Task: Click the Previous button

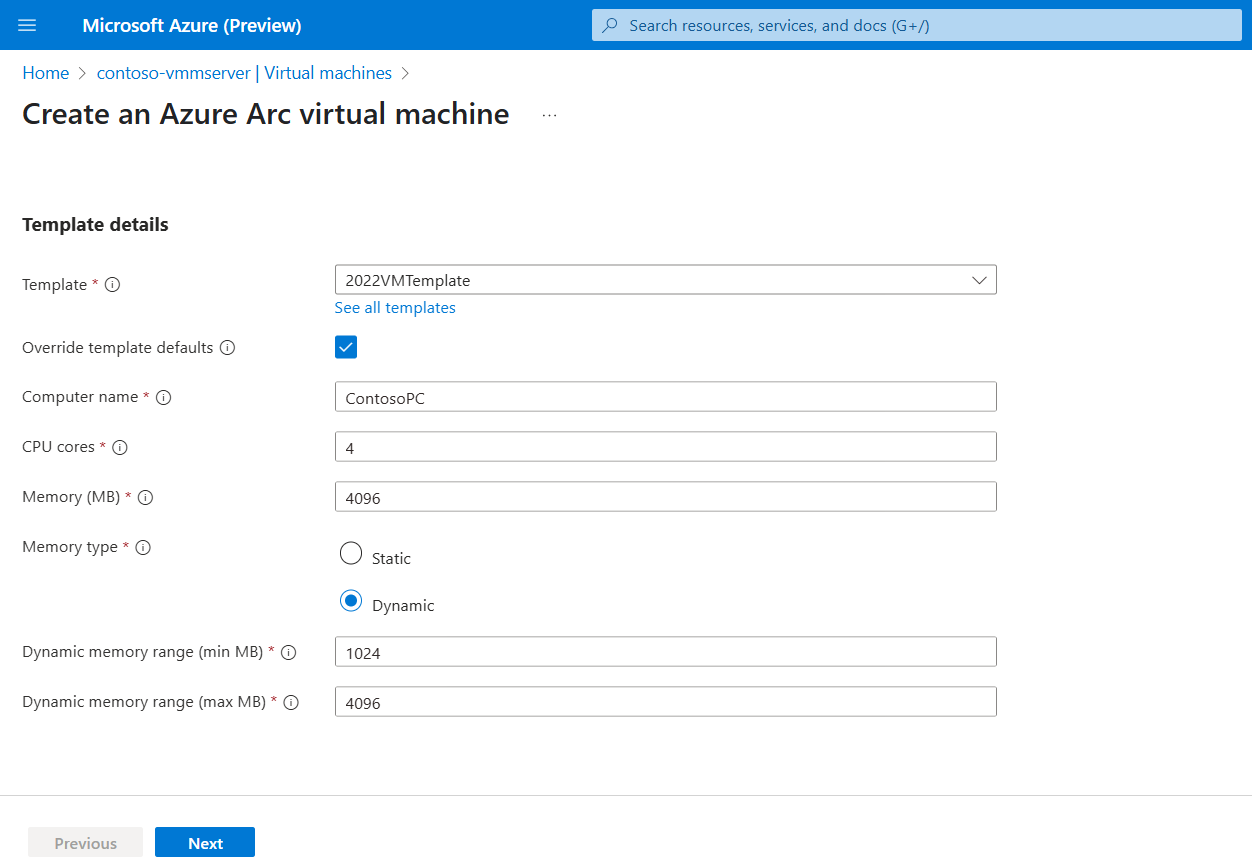Action: click(85, 843)
